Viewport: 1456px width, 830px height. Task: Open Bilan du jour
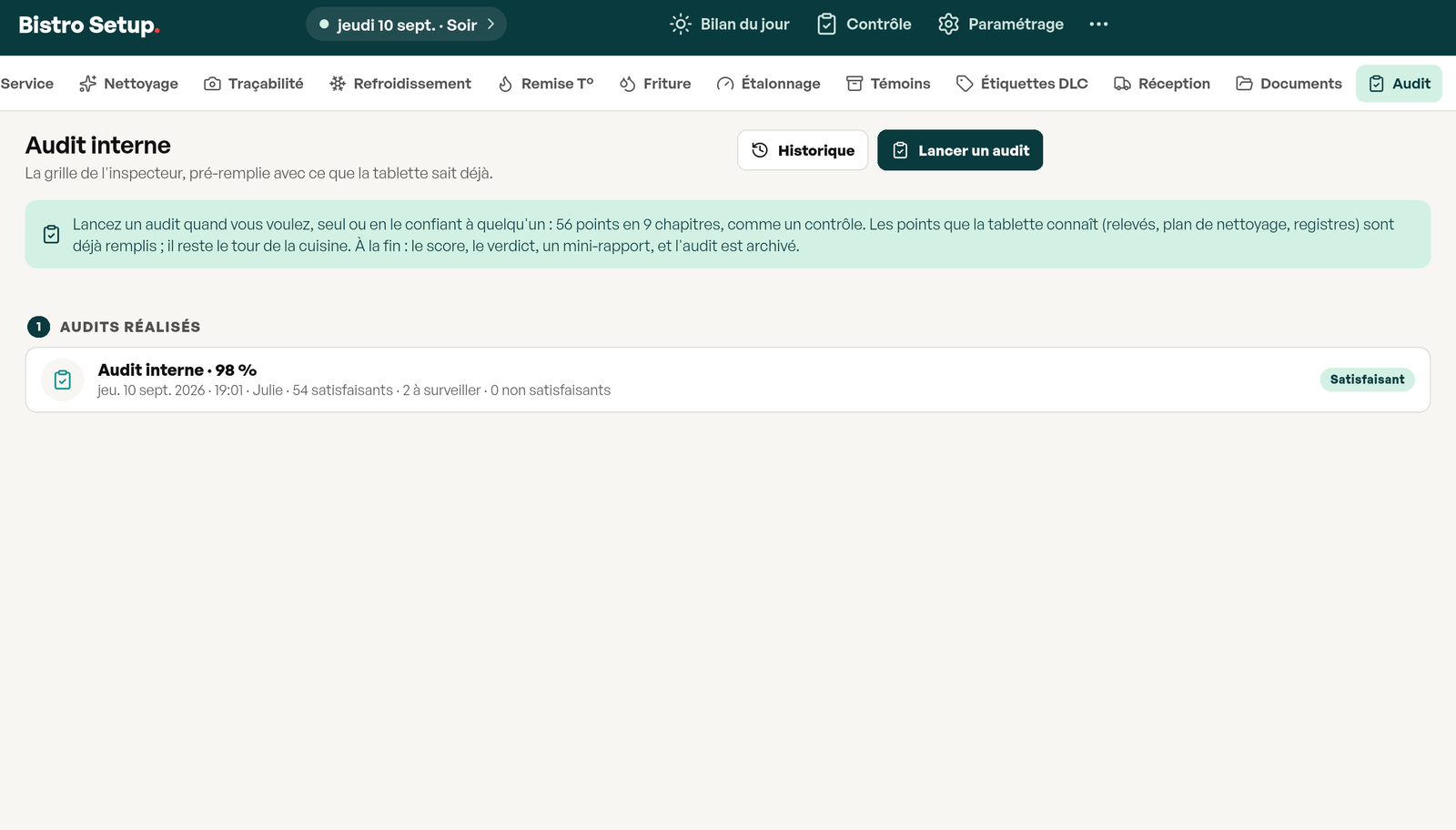tap(730, 25)
